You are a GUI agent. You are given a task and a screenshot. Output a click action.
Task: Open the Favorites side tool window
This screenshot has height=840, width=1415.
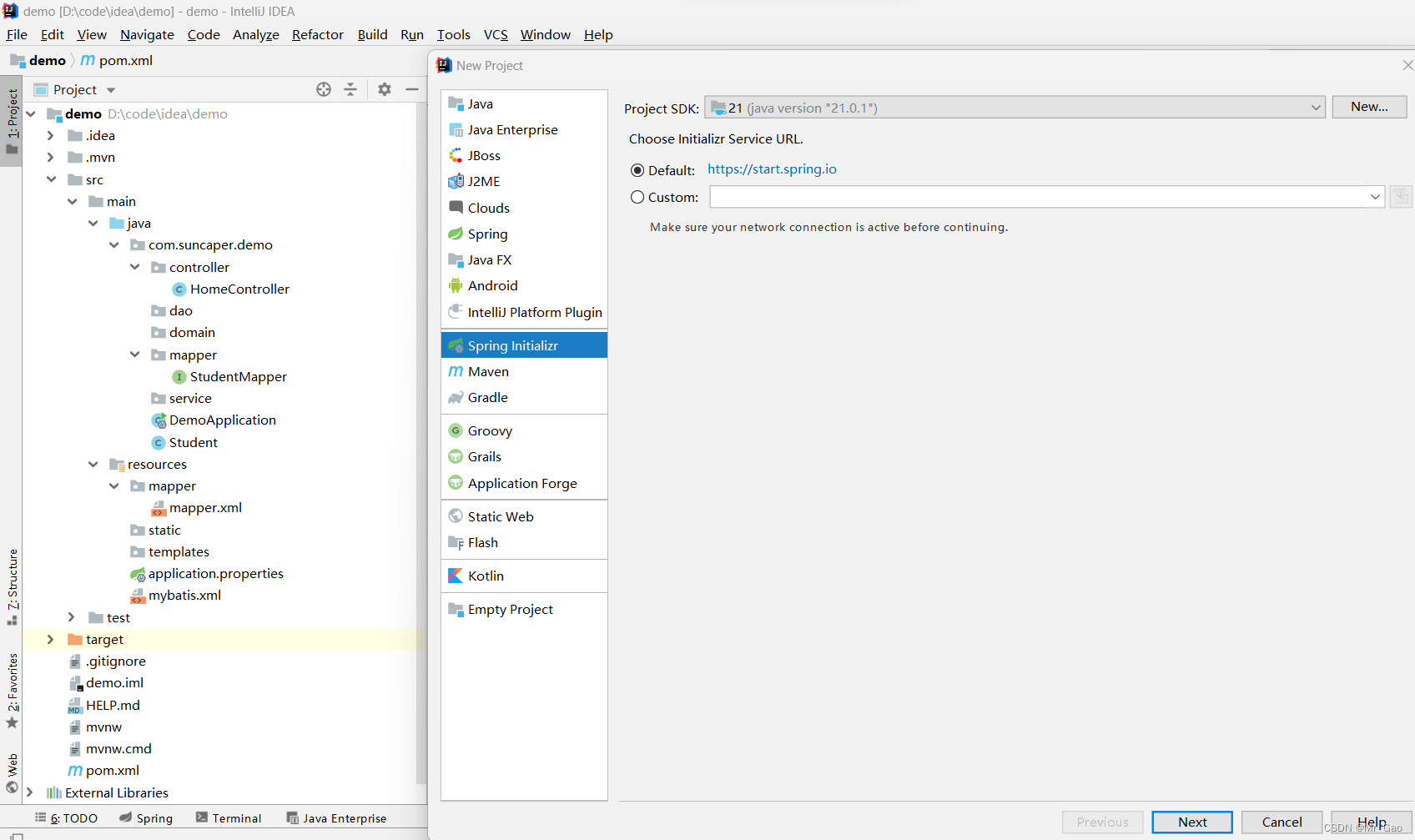(x=12, y=690)
